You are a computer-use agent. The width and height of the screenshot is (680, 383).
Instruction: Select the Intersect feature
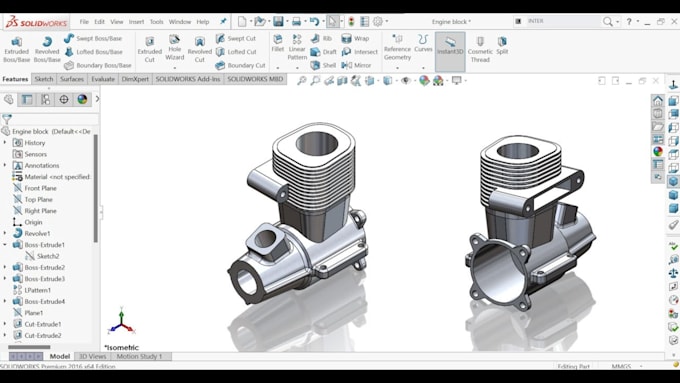point(360,52)
